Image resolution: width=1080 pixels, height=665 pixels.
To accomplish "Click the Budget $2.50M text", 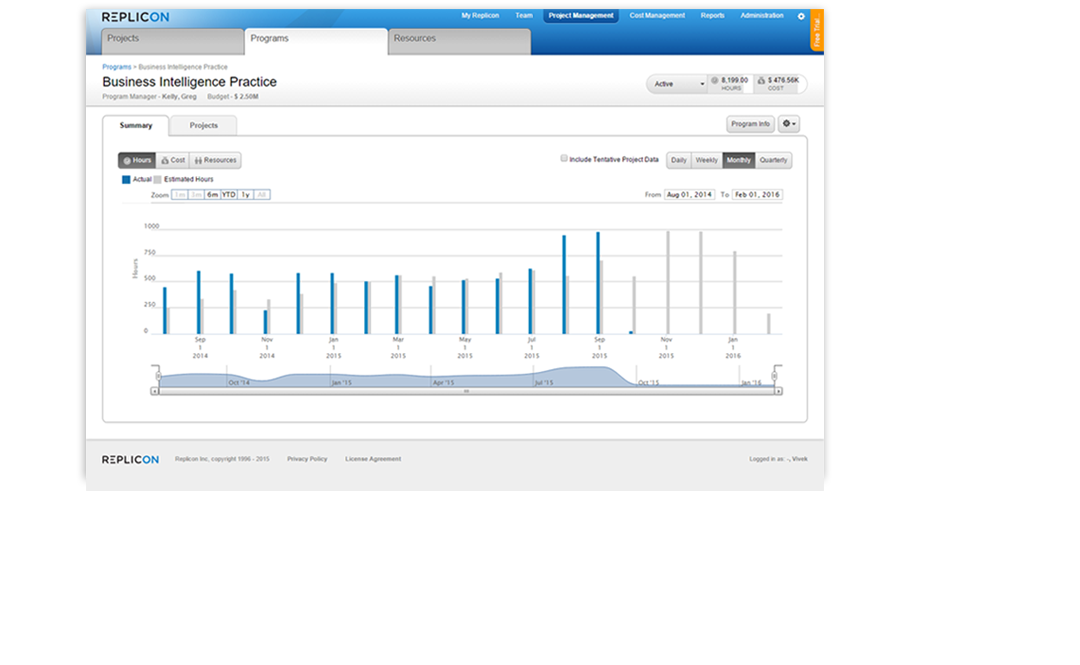I will pos(233,97).
